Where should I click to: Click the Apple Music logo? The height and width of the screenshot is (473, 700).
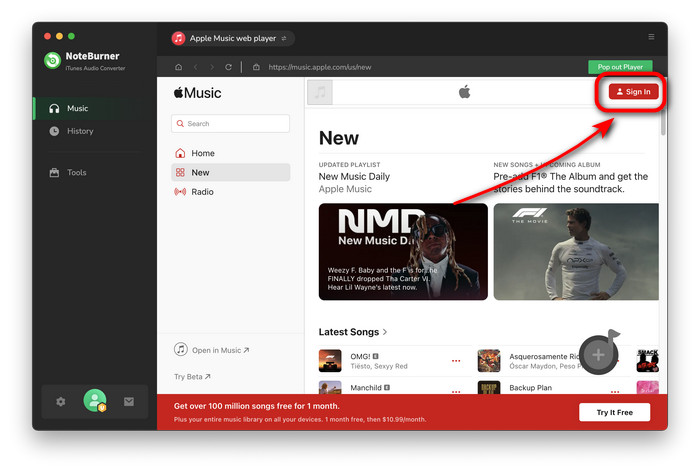[197, 93]
